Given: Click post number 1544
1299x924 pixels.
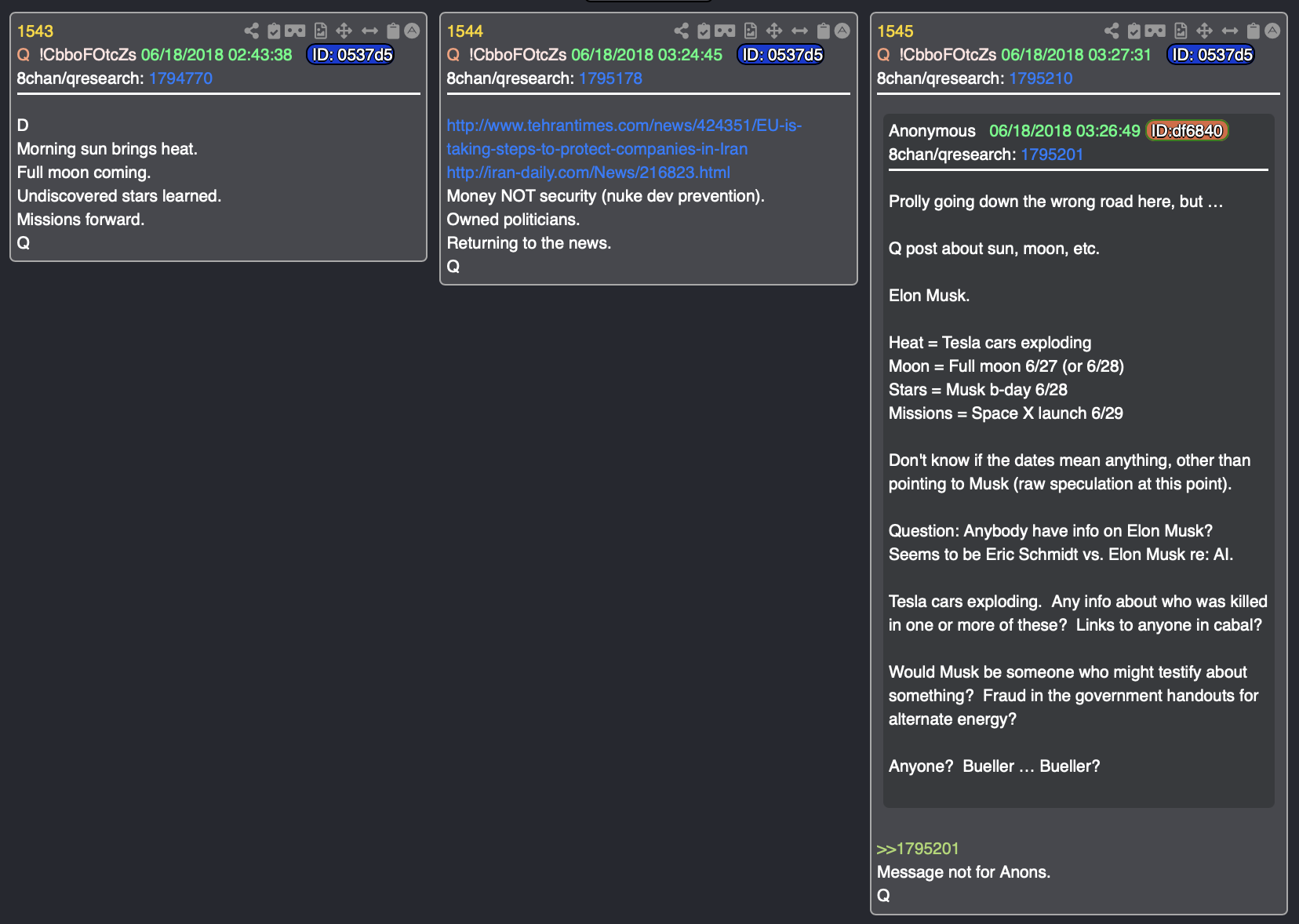Looking at the screenshot, I should 465,31.
